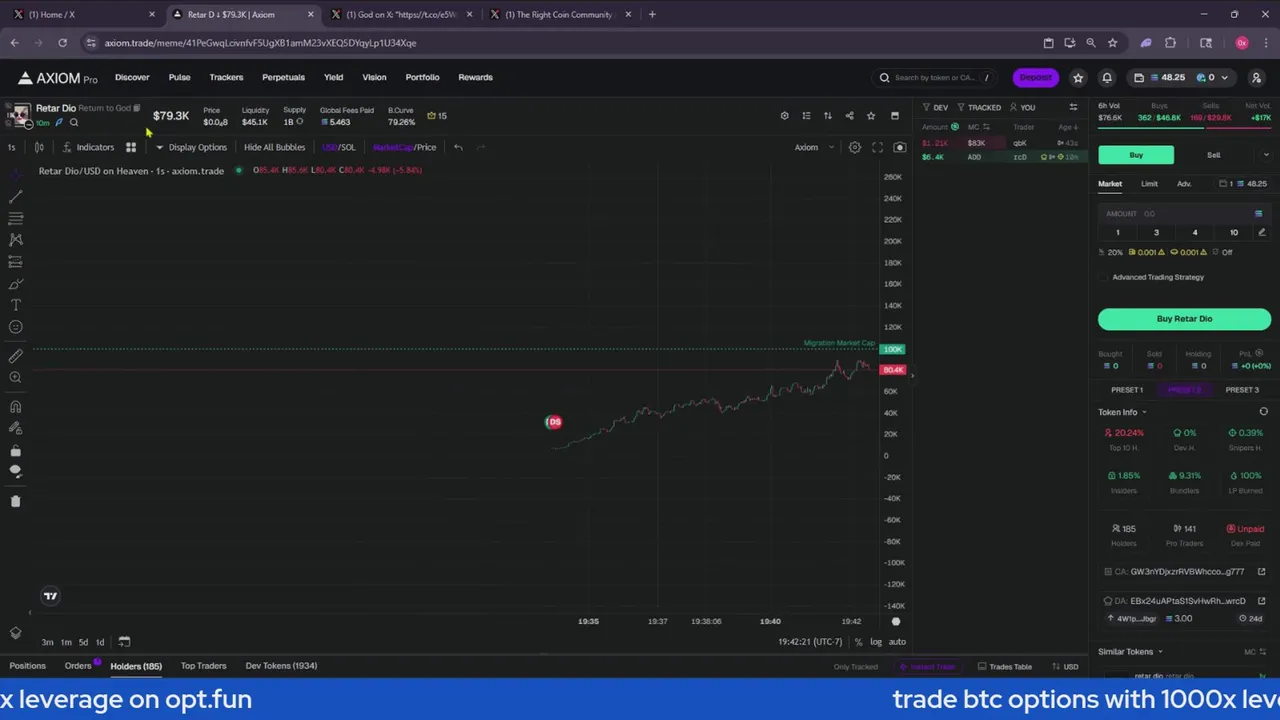Open the Axiom chart source dropdown
Screen dimensions: 1280x720
814,148
